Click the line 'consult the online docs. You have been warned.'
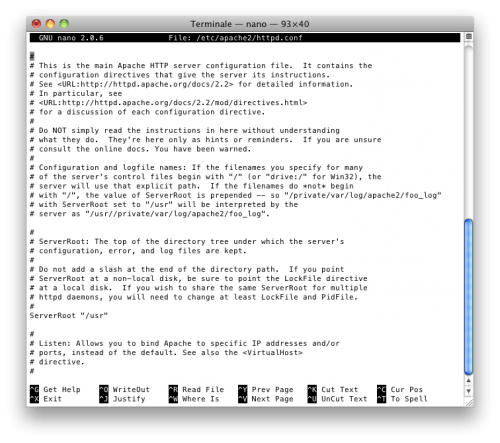The width and height of the screenshot is (500, 443). coord(140,149)
